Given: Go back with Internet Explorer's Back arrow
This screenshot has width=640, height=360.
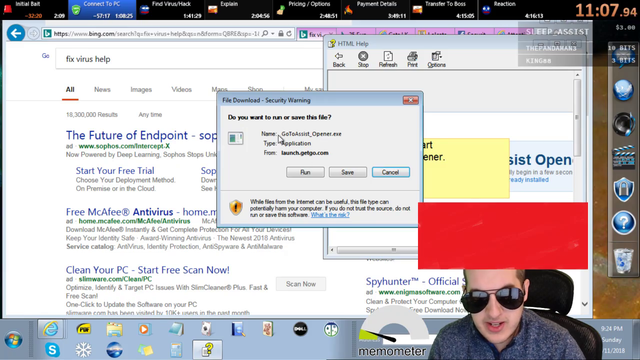Looking at the screenshot, I should pos(16,33).
